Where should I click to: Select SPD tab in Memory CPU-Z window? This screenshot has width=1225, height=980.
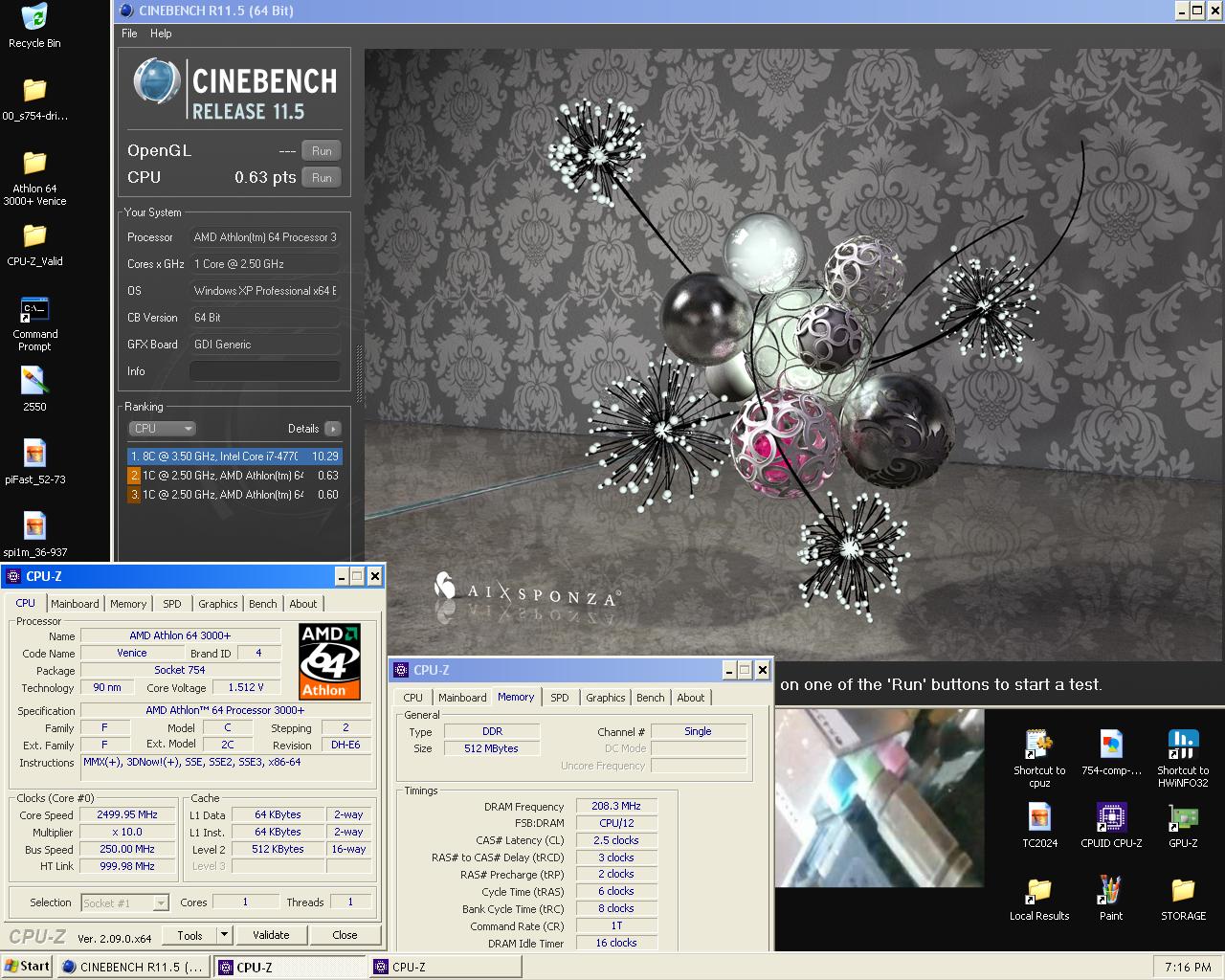point(560,698)
